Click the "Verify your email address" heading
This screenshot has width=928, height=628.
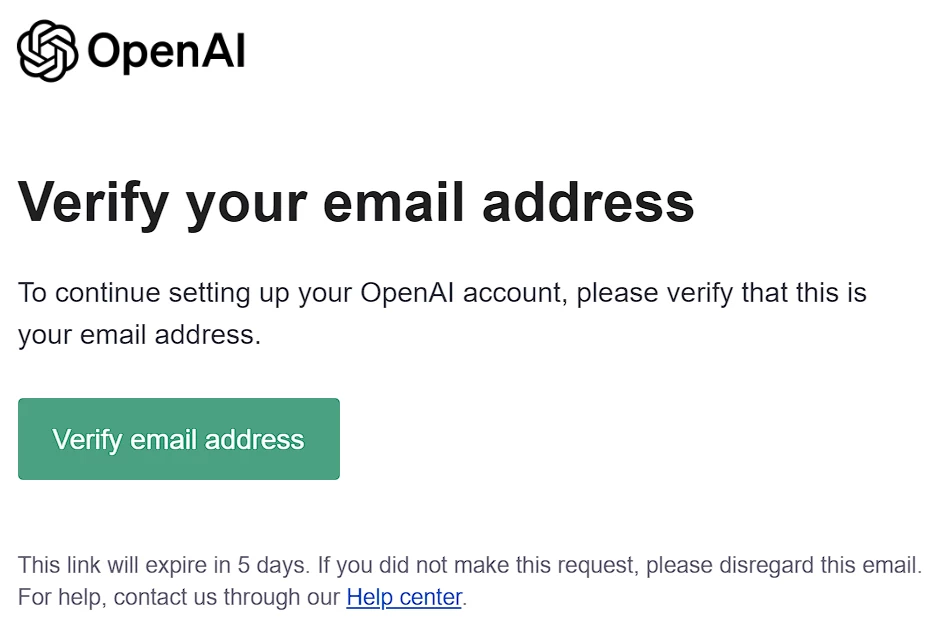click(356, 204)
